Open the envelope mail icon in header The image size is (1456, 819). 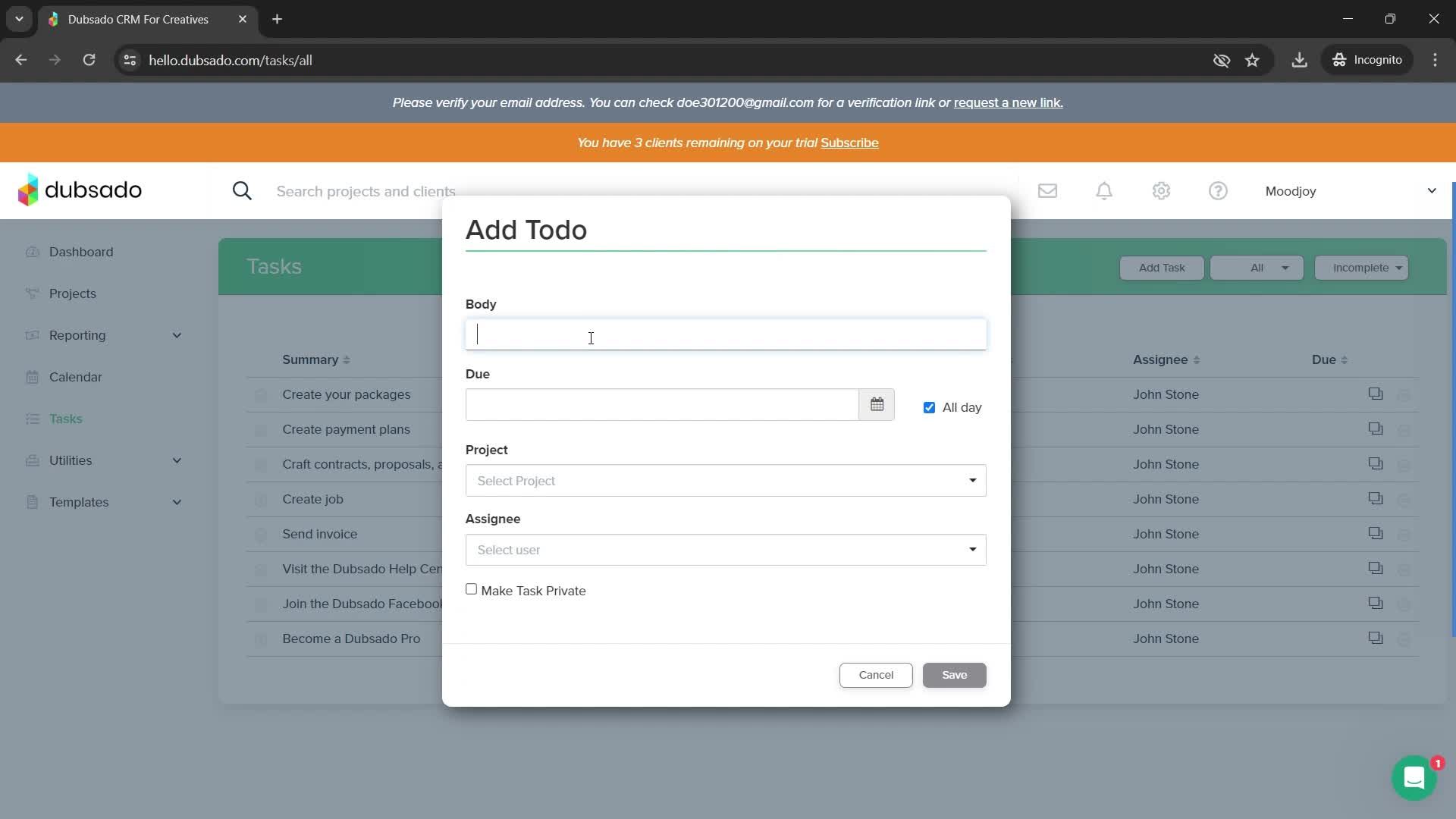1047,191
